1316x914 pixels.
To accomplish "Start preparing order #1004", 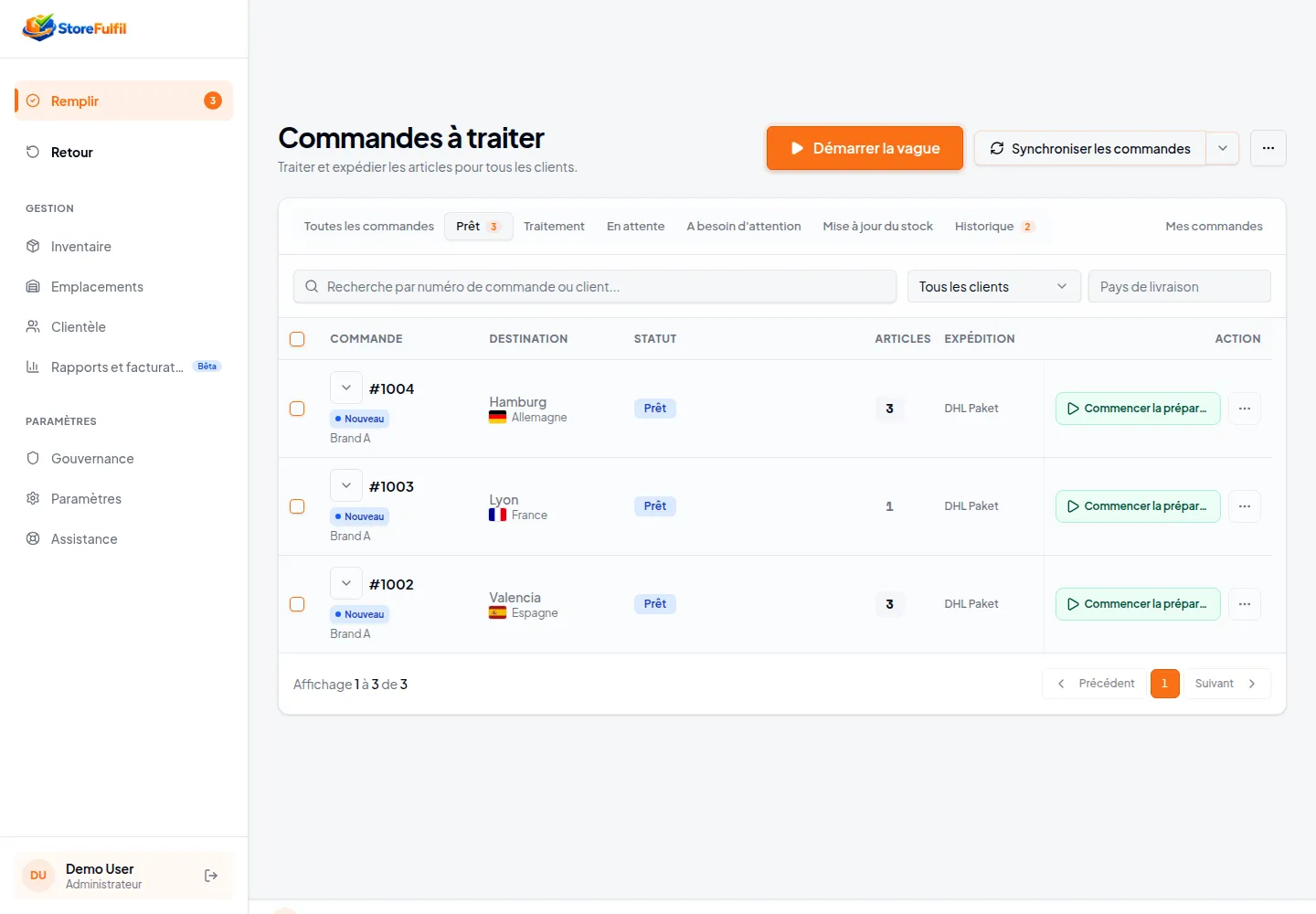I will [x=1138, y=409].
